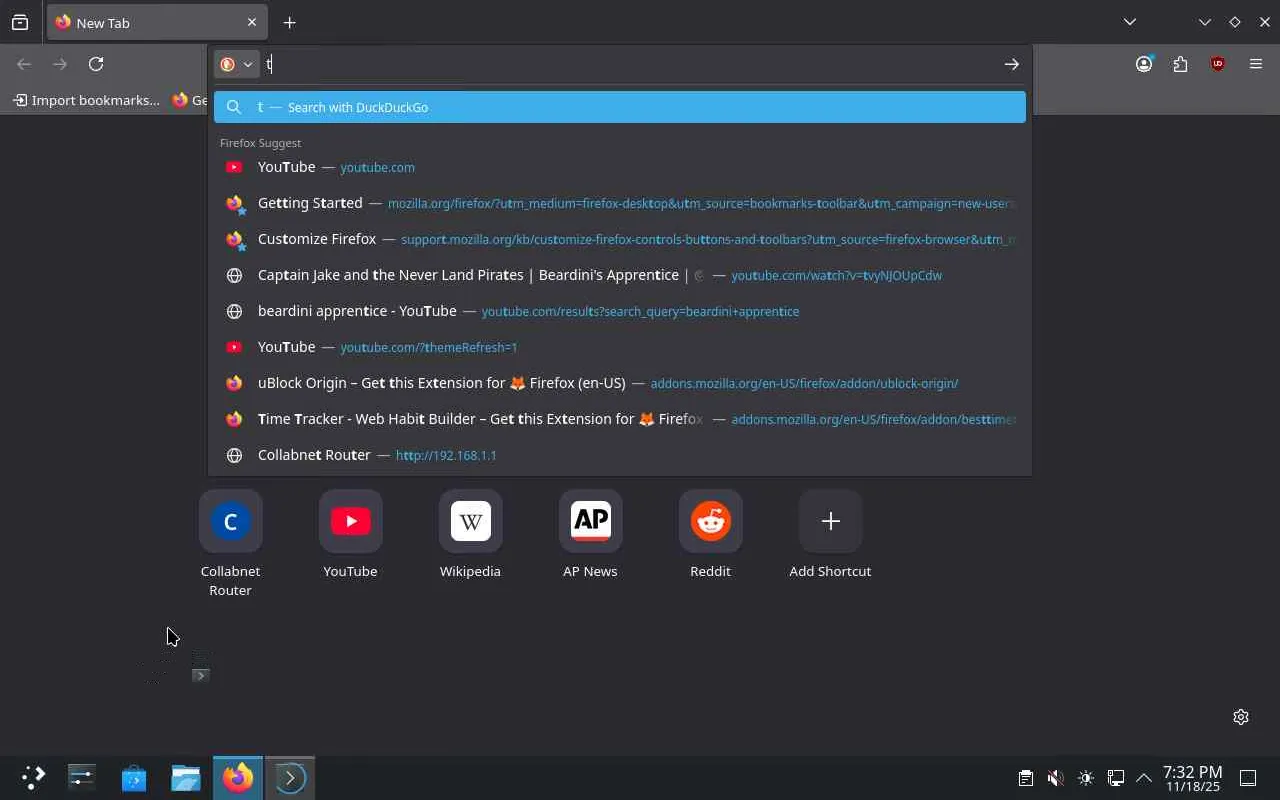
Task: Select the uBlock Origin extension suggestion
Action: click(x=620, y=383)
